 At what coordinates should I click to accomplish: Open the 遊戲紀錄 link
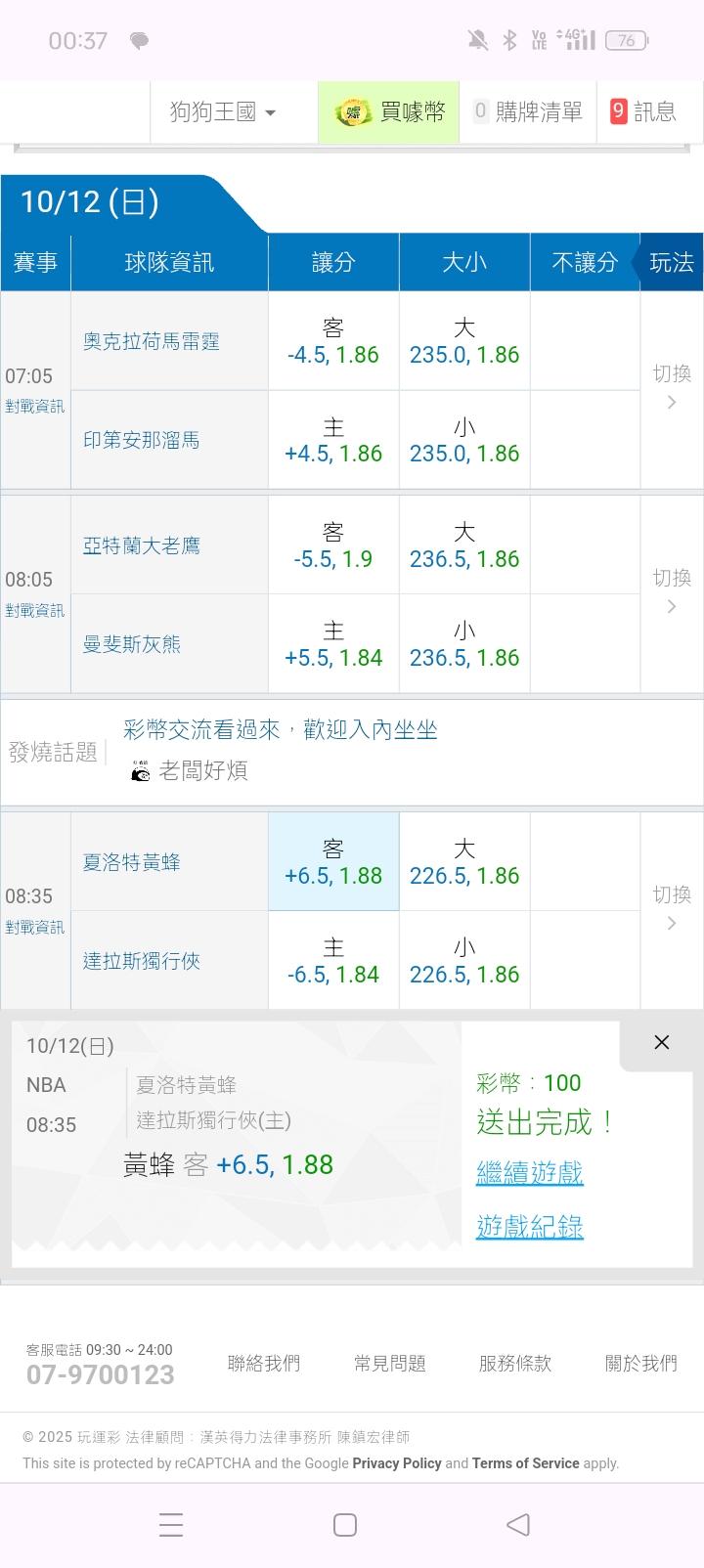[x=529, y=1227]
